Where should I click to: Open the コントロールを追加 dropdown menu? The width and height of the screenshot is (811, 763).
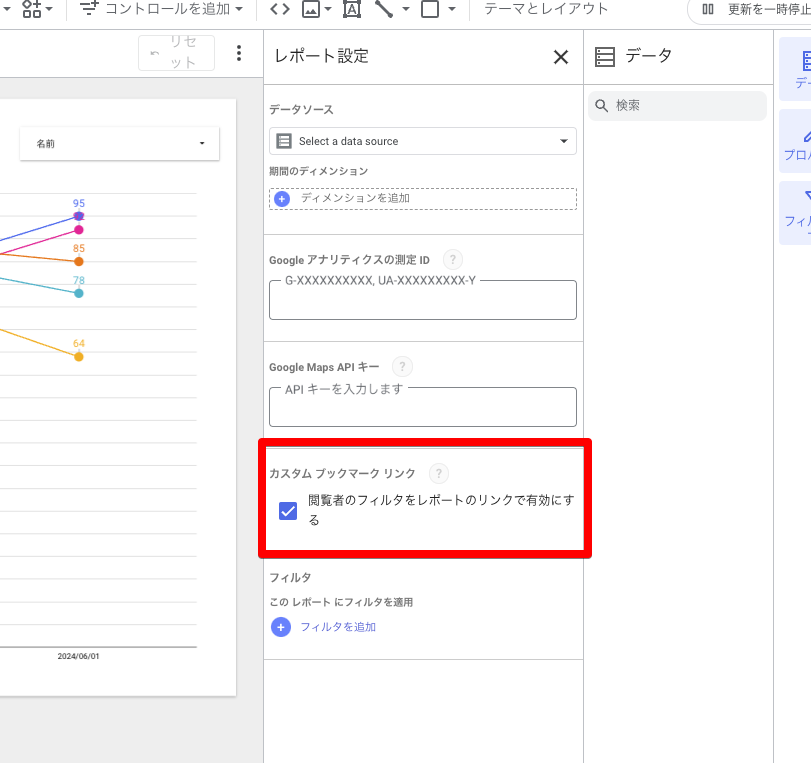(x=162, y=9)
